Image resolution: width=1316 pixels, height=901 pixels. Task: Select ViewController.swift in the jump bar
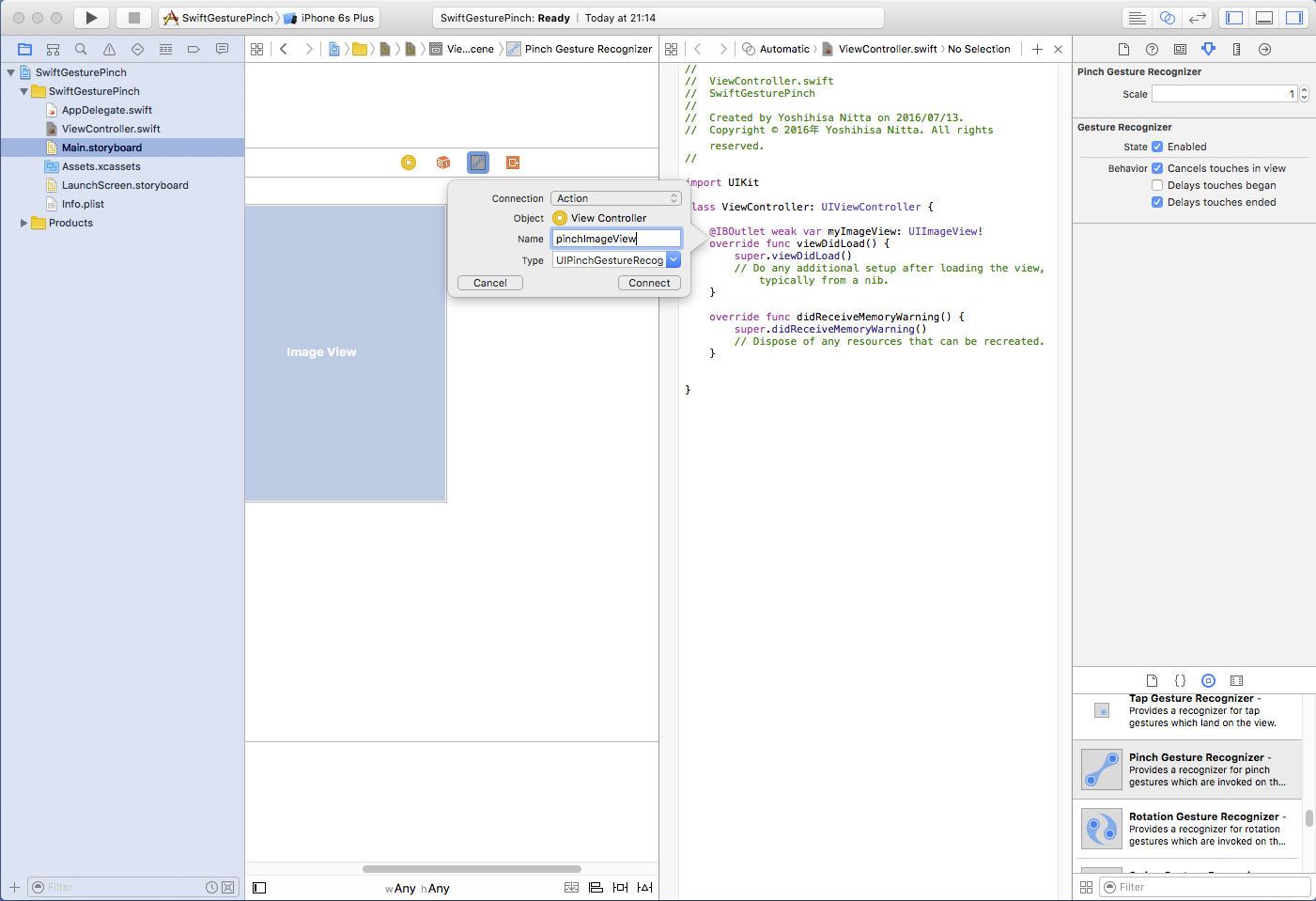(887, 49)
